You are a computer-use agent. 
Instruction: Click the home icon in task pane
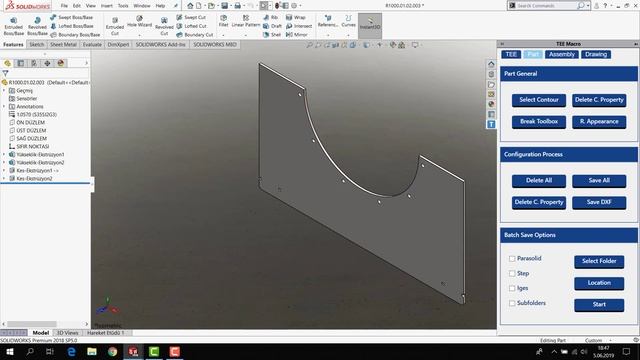click(491, 64)
